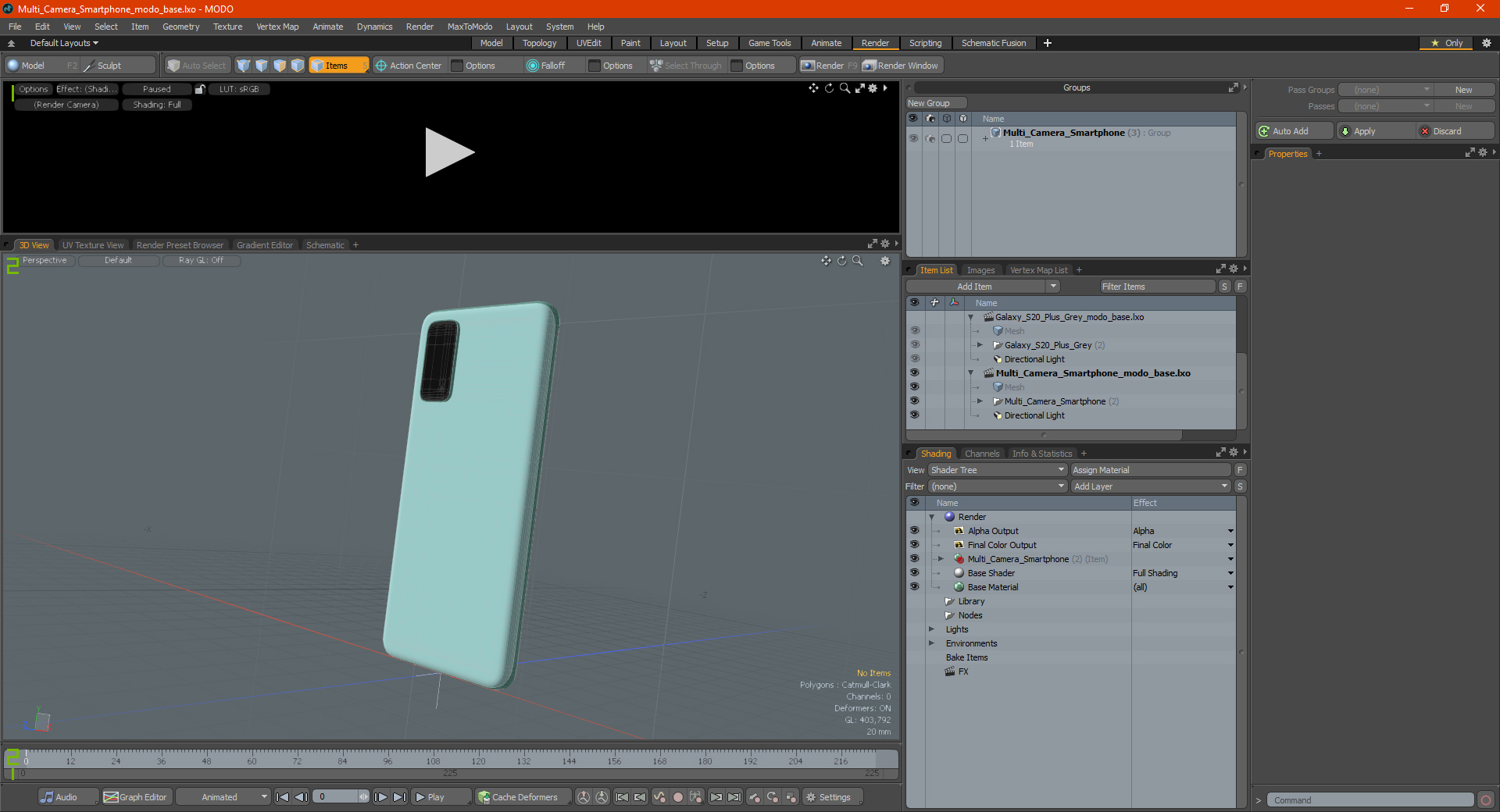Toggle visibility of the Multi_Camera_Smartphone group
The width and height of the screenshot is (1500, 812).
[x=913, y=138]
